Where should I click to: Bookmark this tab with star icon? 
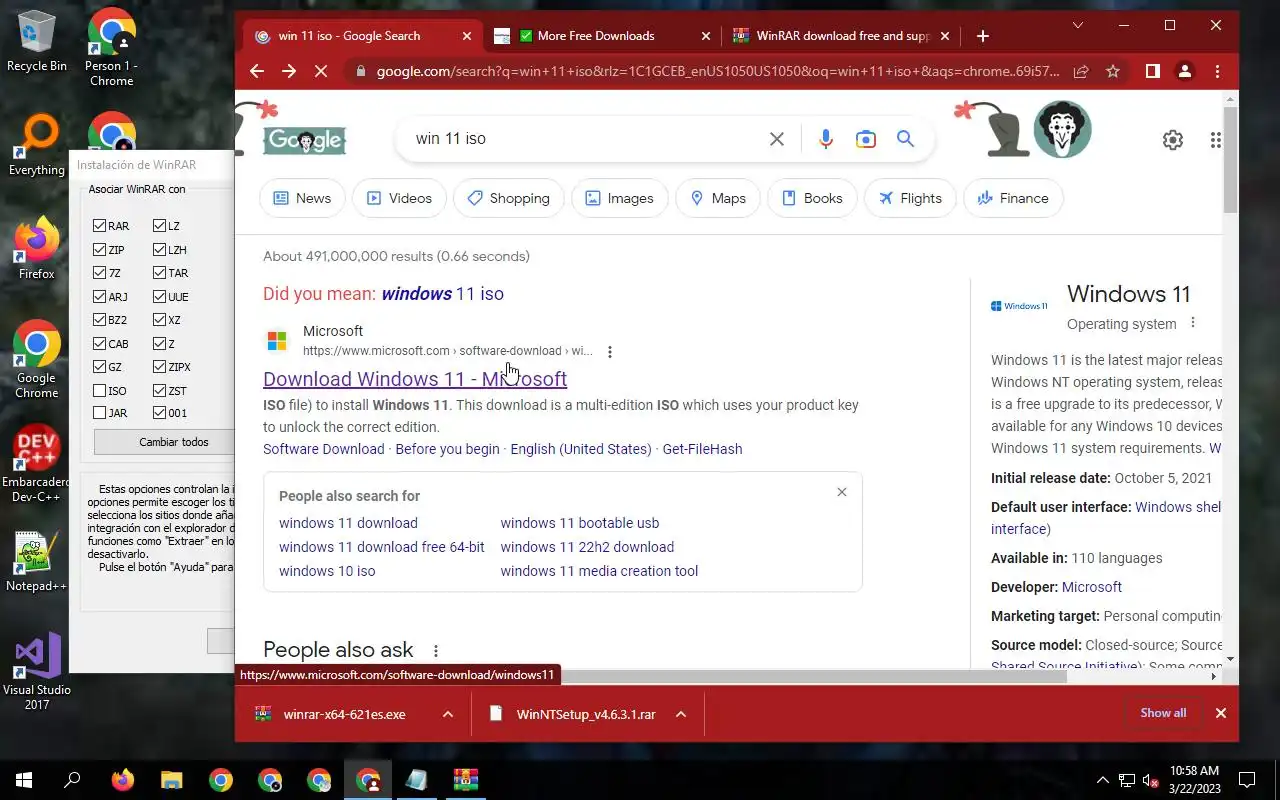(x=1113, y=71)
